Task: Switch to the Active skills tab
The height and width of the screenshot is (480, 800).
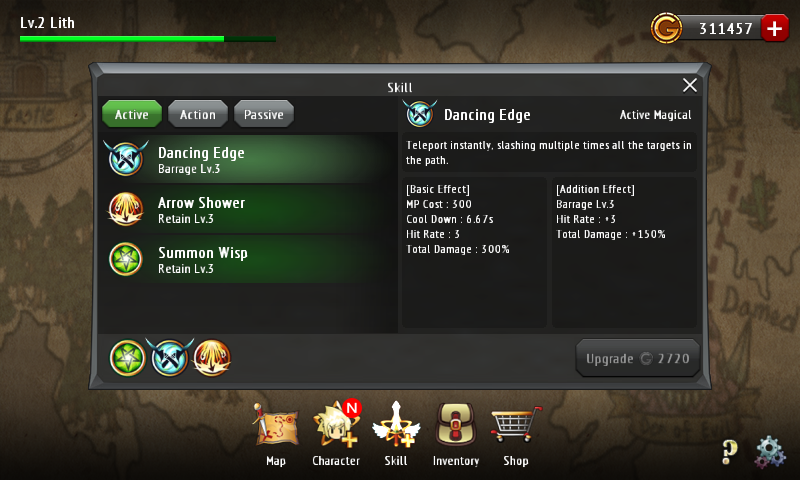Action: point(132,114)
